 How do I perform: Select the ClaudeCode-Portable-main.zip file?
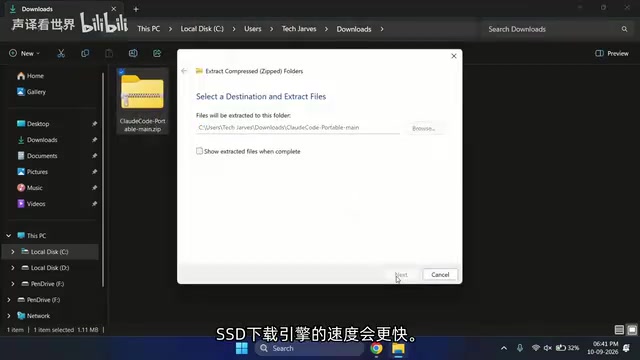pyautogui.click(x=142, y=101)
